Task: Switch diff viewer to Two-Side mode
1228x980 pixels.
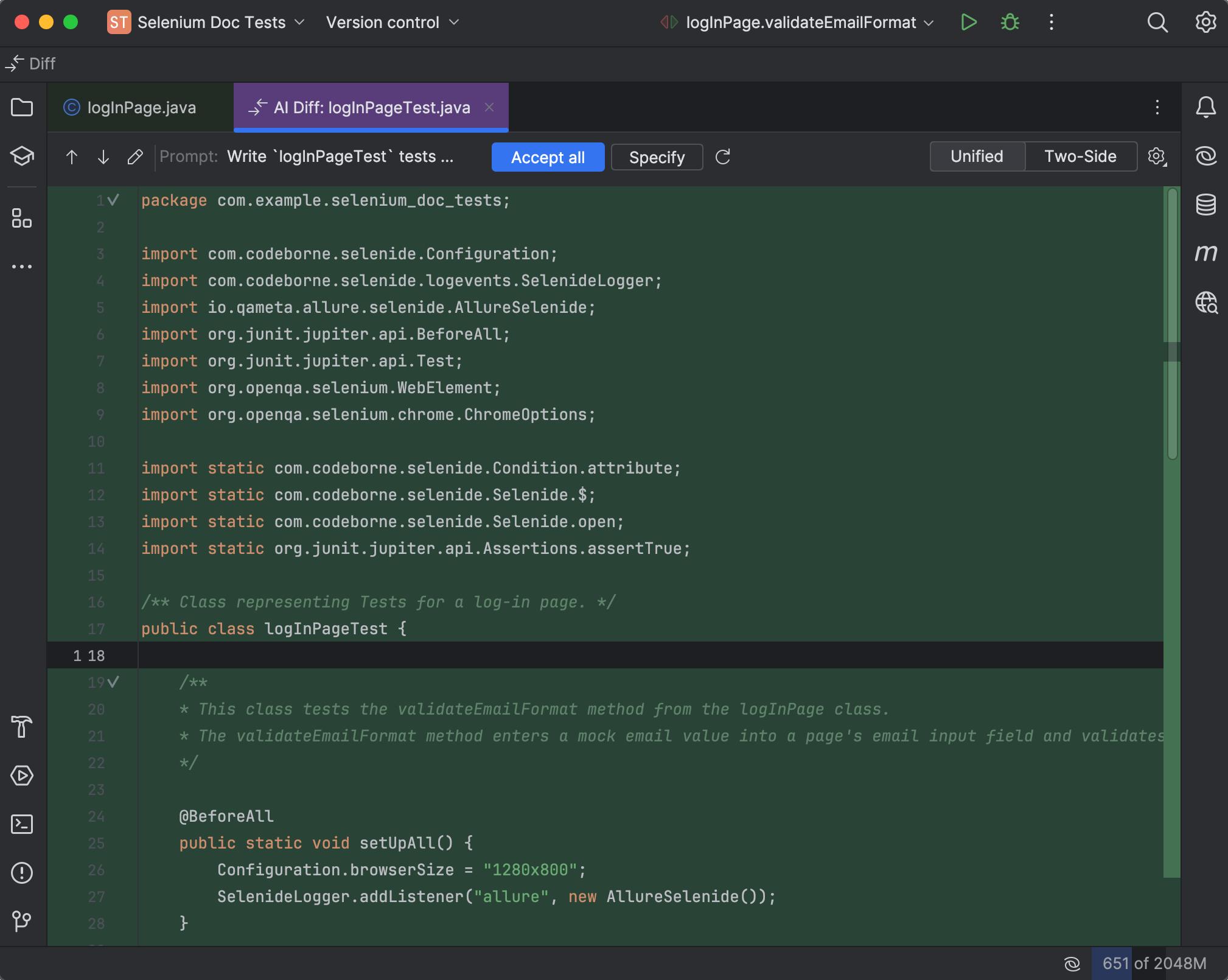Action: coord(1080,156)
